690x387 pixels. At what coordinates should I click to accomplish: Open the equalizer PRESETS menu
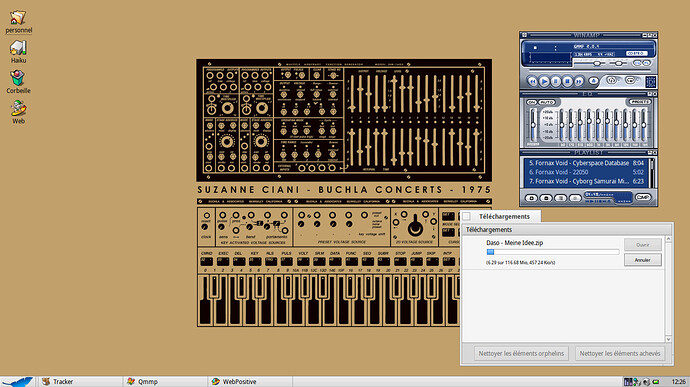point(640,102)
